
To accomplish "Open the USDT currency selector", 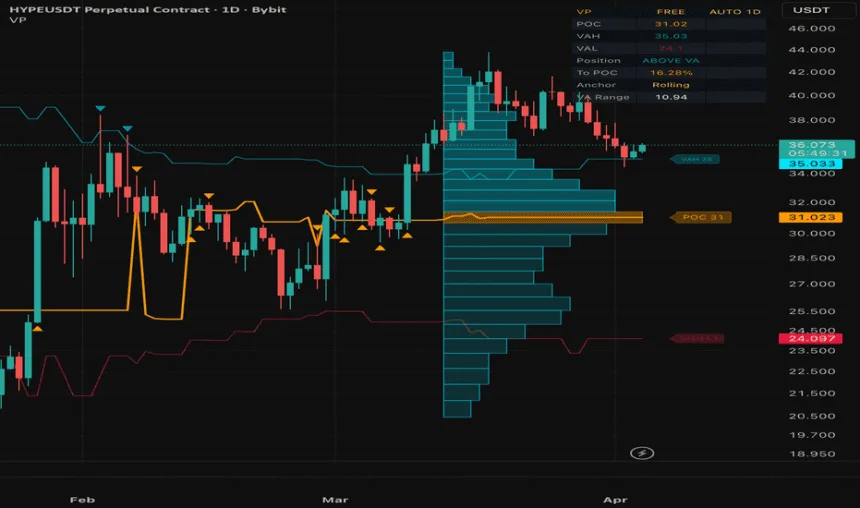I will point(807,10).
